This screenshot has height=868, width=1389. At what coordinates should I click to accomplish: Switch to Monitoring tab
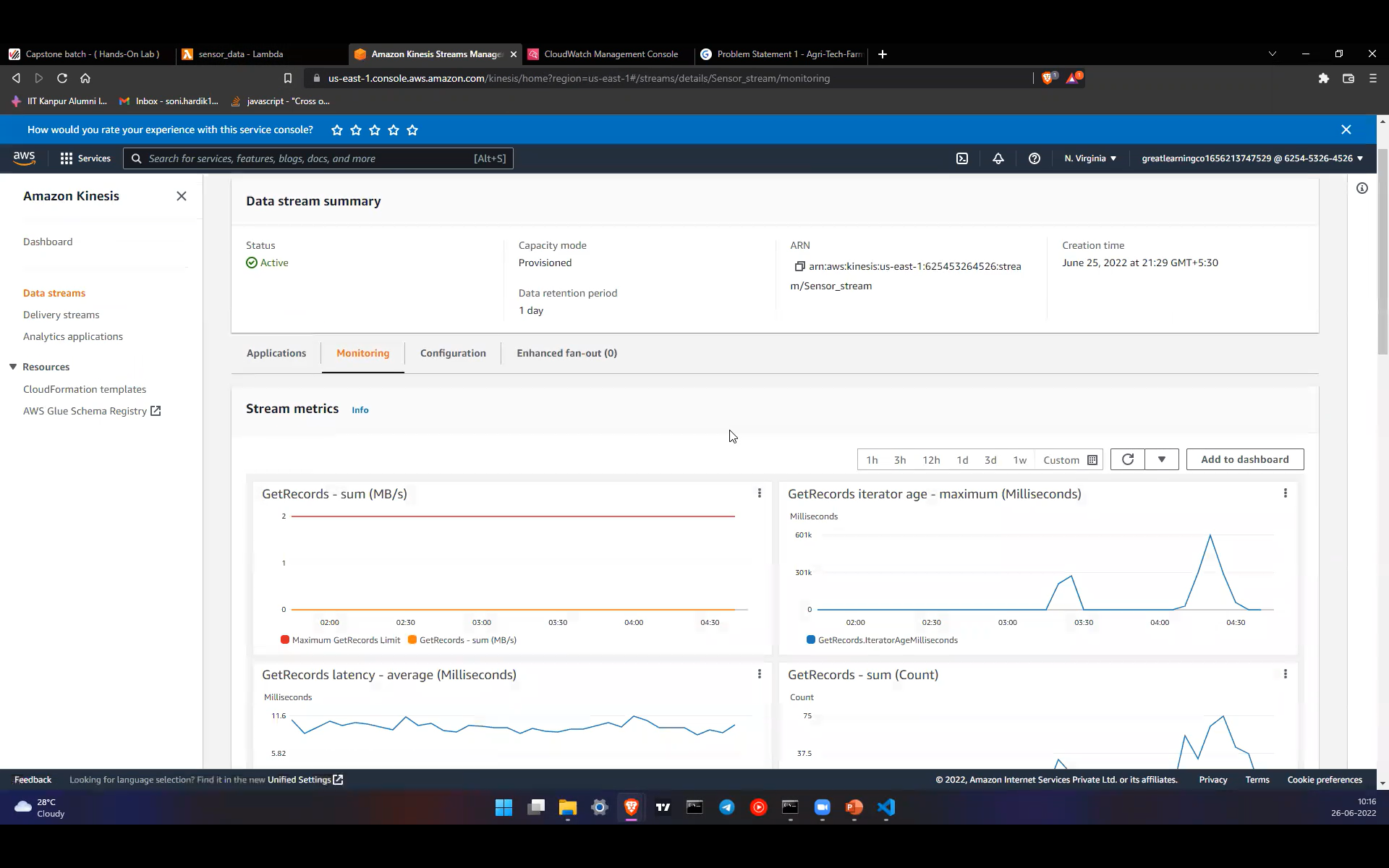point(363,353)
